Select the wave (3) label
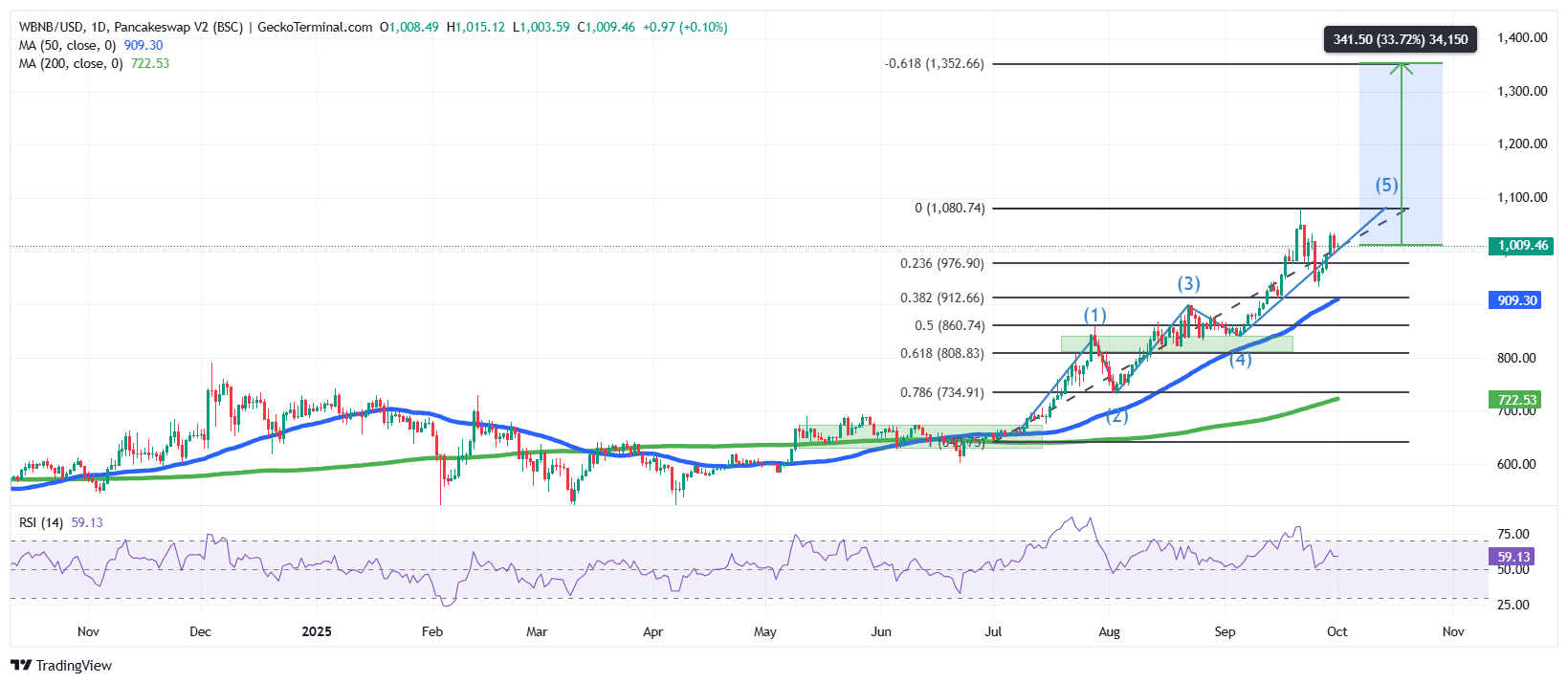Viewport: 1568px width, 684px height. click(1188, 283)
